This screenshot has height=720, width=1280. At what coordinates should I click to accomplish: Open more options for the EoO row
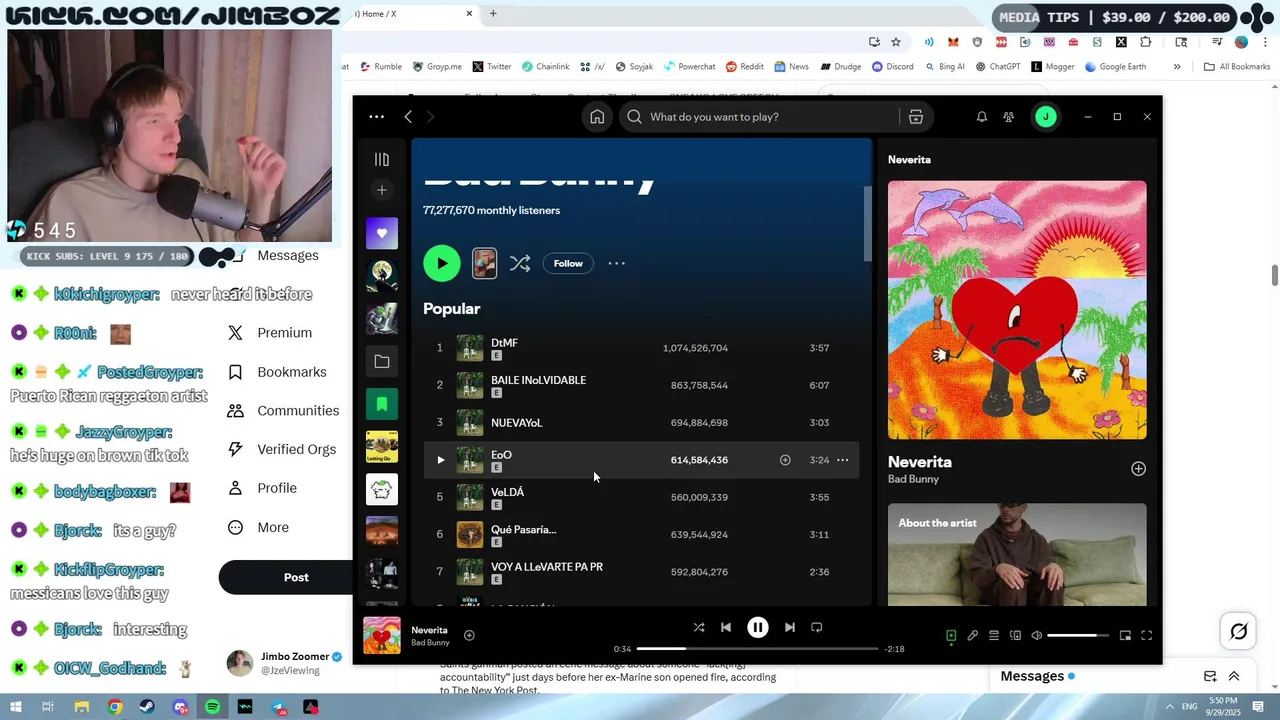point(842,460)
